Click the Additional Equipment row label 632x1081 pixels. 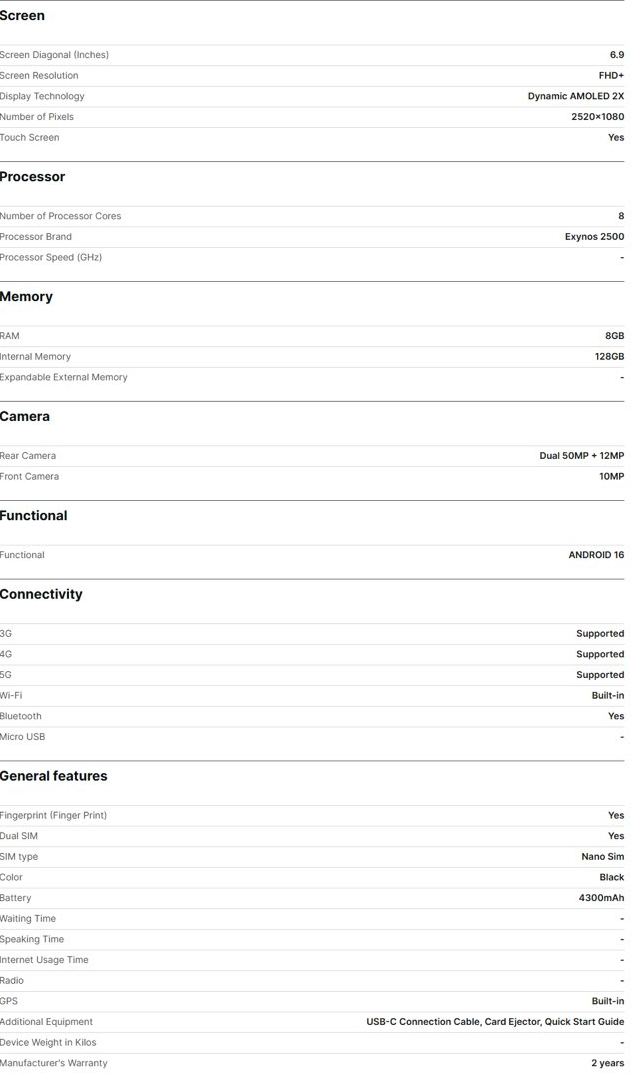pos(46,1023)
